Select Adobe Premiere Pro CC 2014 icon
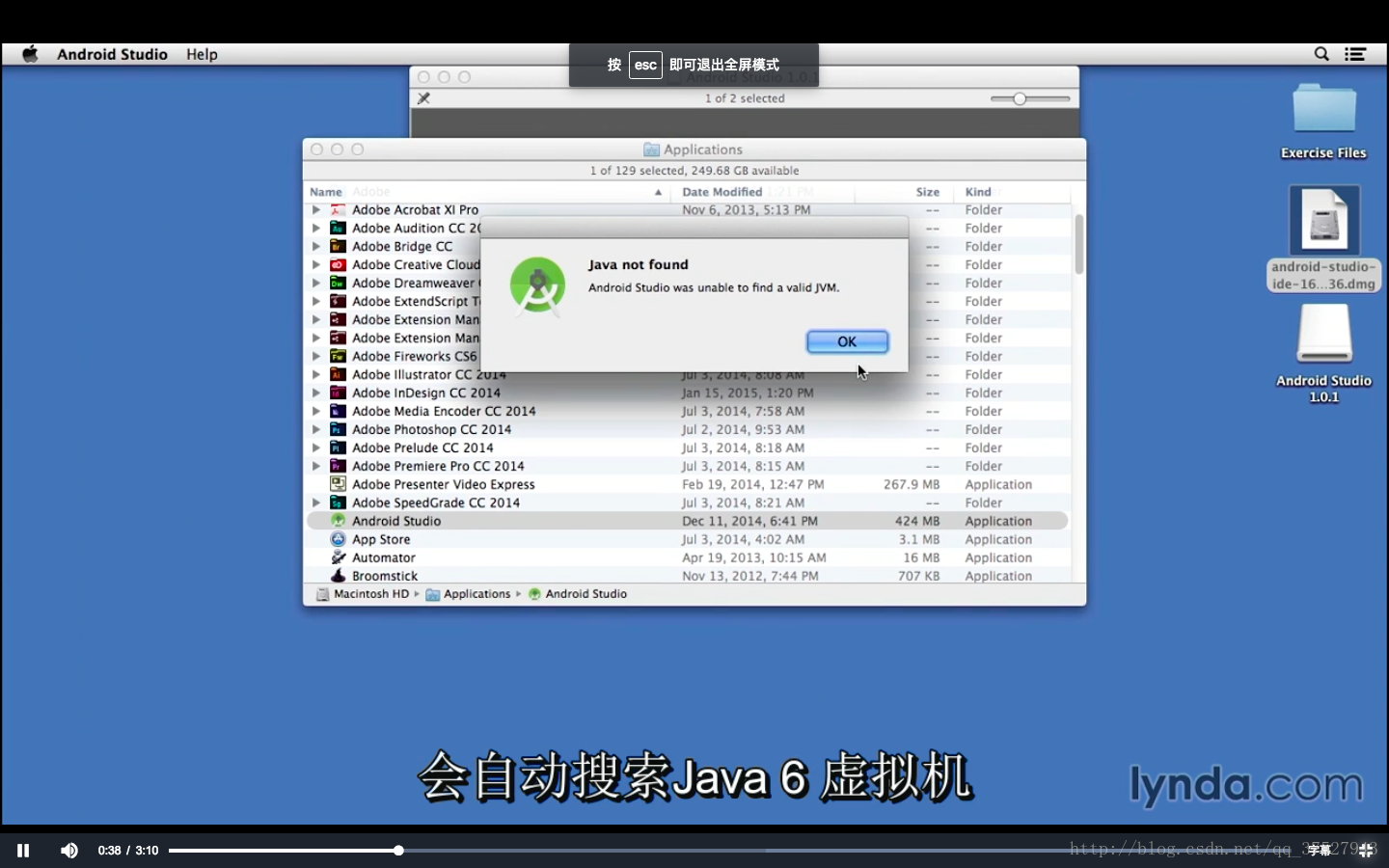Image resolution: width=1389 pixels, height=868 pixels. coord(338,466)
